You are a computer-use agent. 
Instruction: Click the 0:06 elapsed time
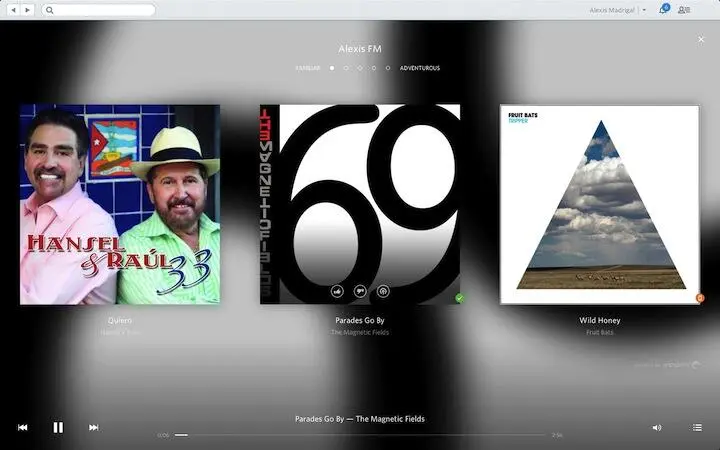[x=163, y=435]
